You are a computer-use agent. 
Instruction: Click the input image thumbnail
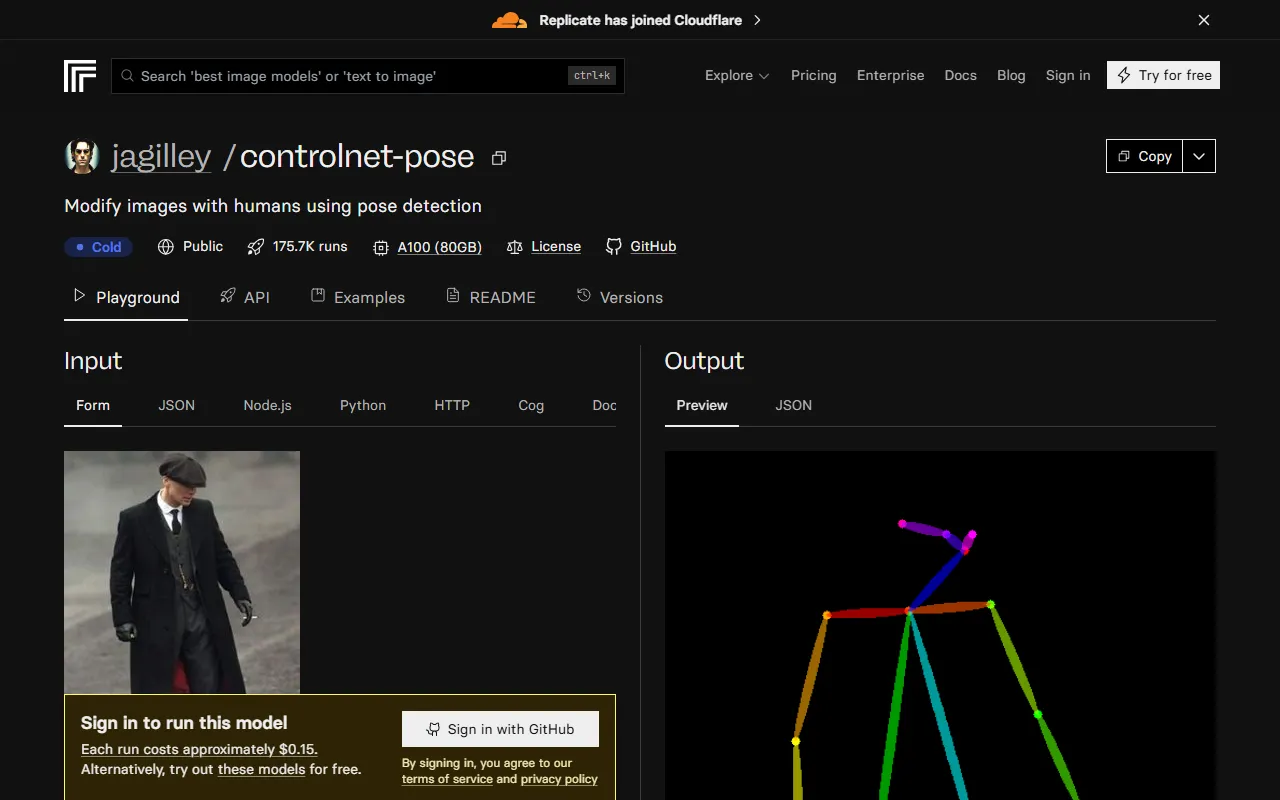coord(182,572)
